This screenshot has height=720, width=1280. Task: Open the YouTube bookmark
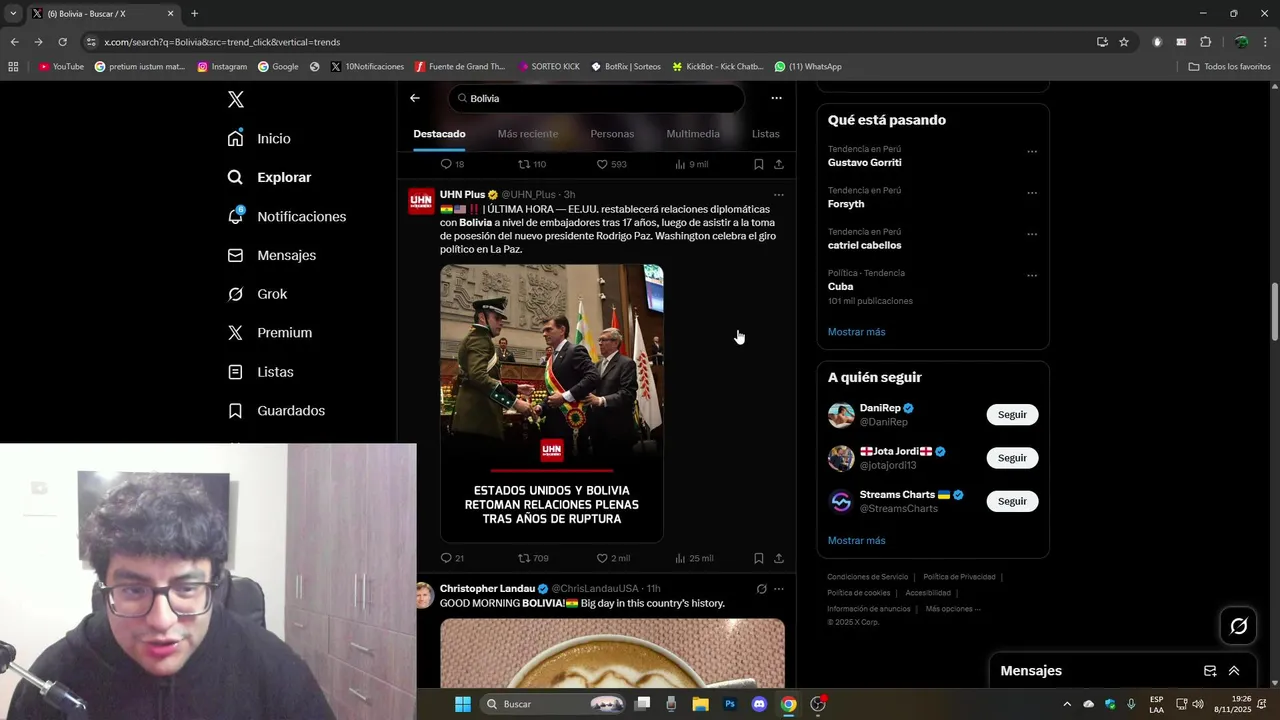(61, 67)
